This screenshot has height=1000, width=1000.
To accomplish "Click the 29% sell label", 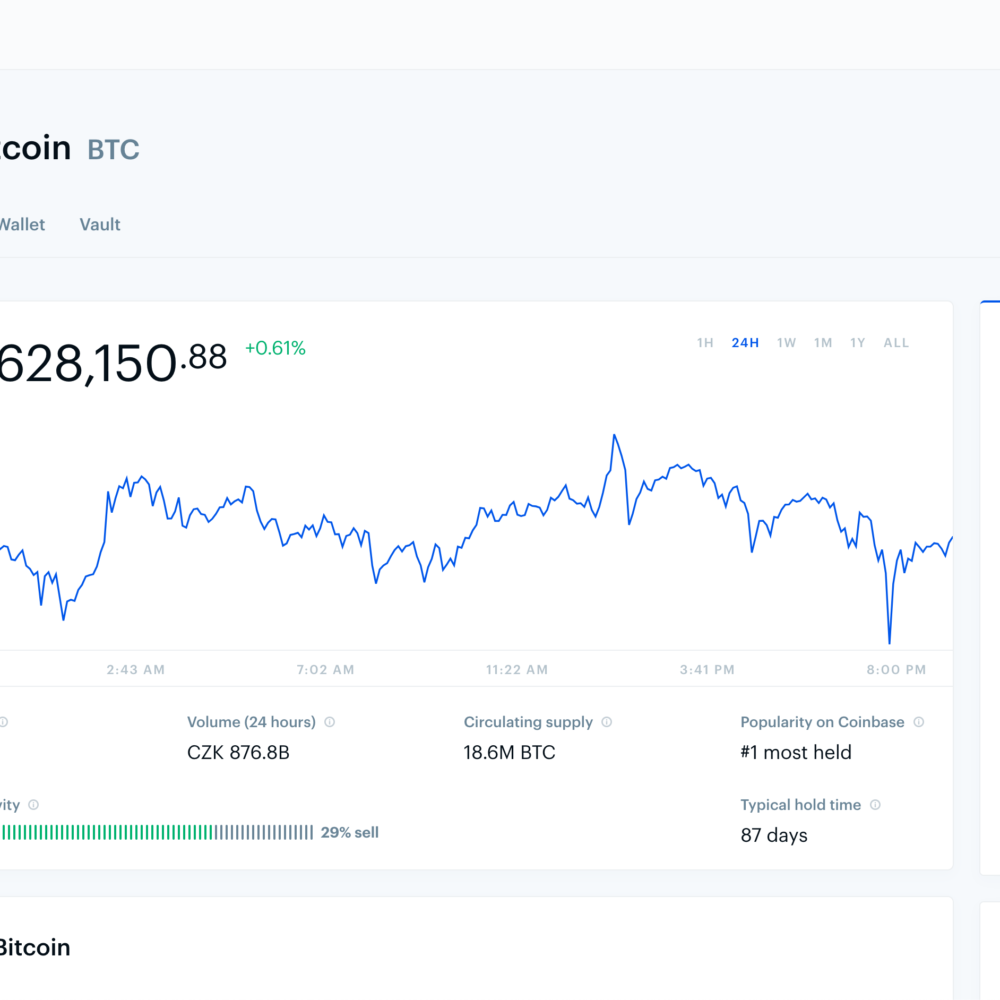I will tap(350, 832).
